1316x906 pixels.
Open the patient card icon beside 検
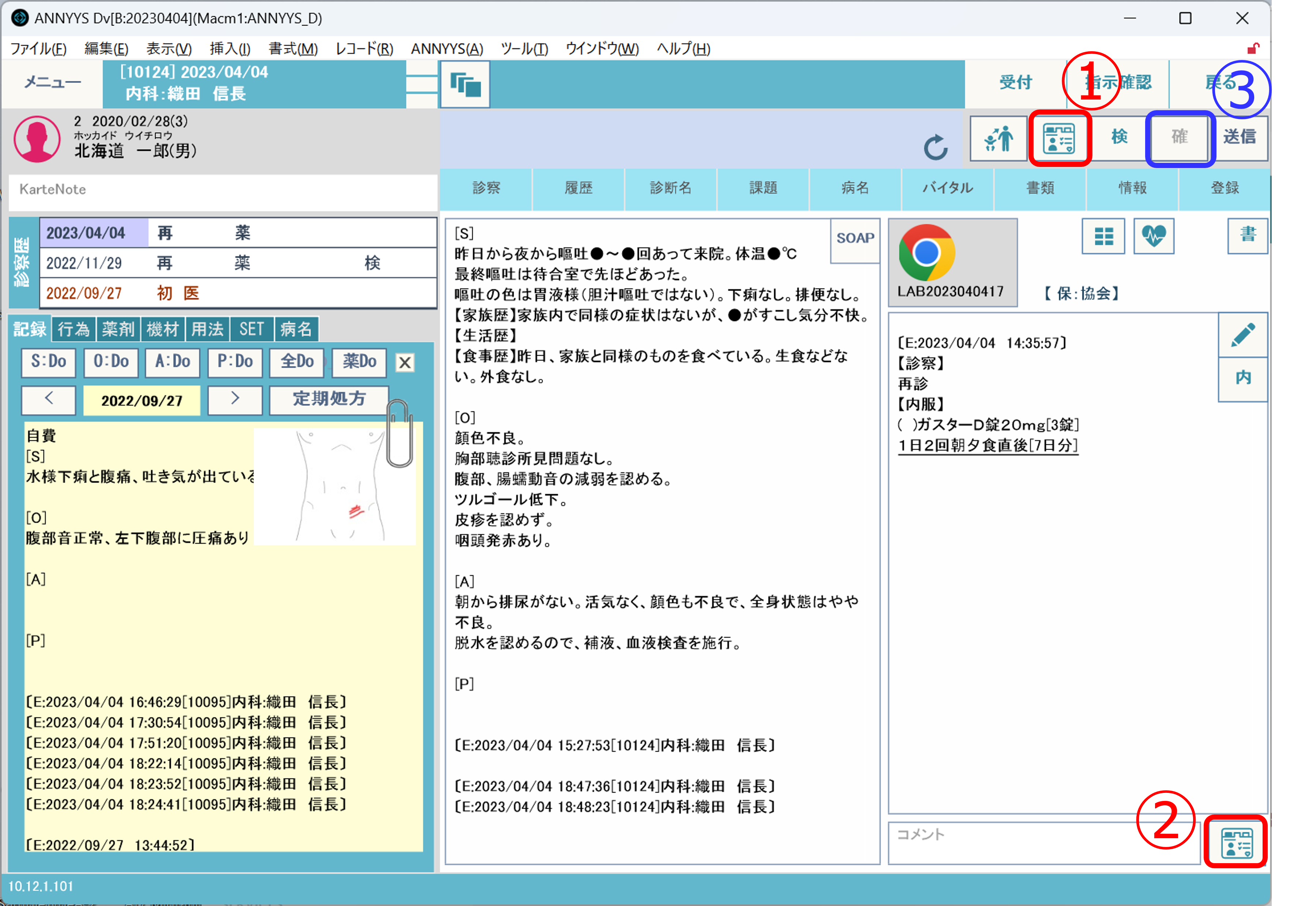tap(1058, 138)
